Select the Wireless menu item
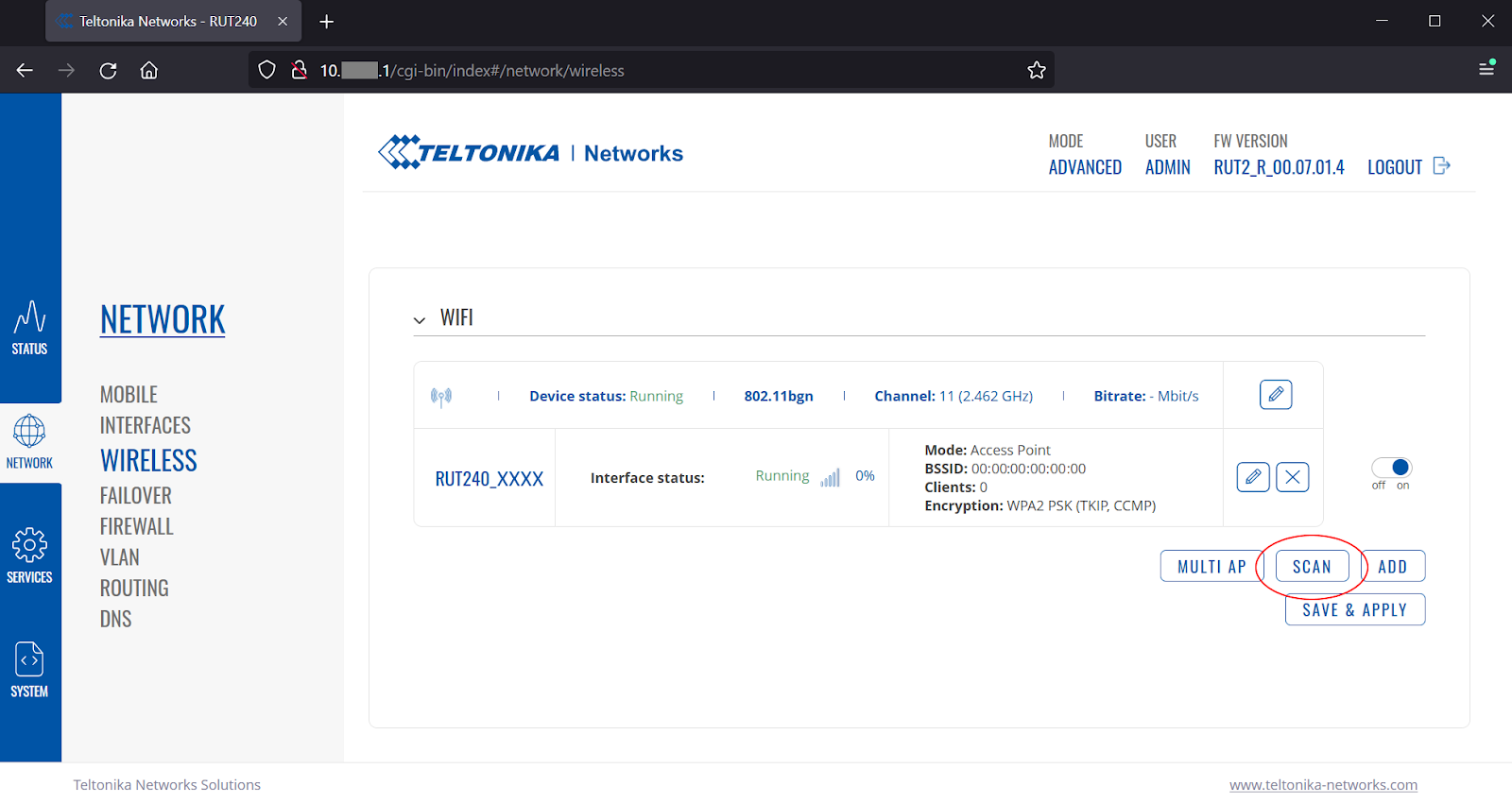Image resolution: width=1512 pixels, height=803 pixels. (148, 460)
